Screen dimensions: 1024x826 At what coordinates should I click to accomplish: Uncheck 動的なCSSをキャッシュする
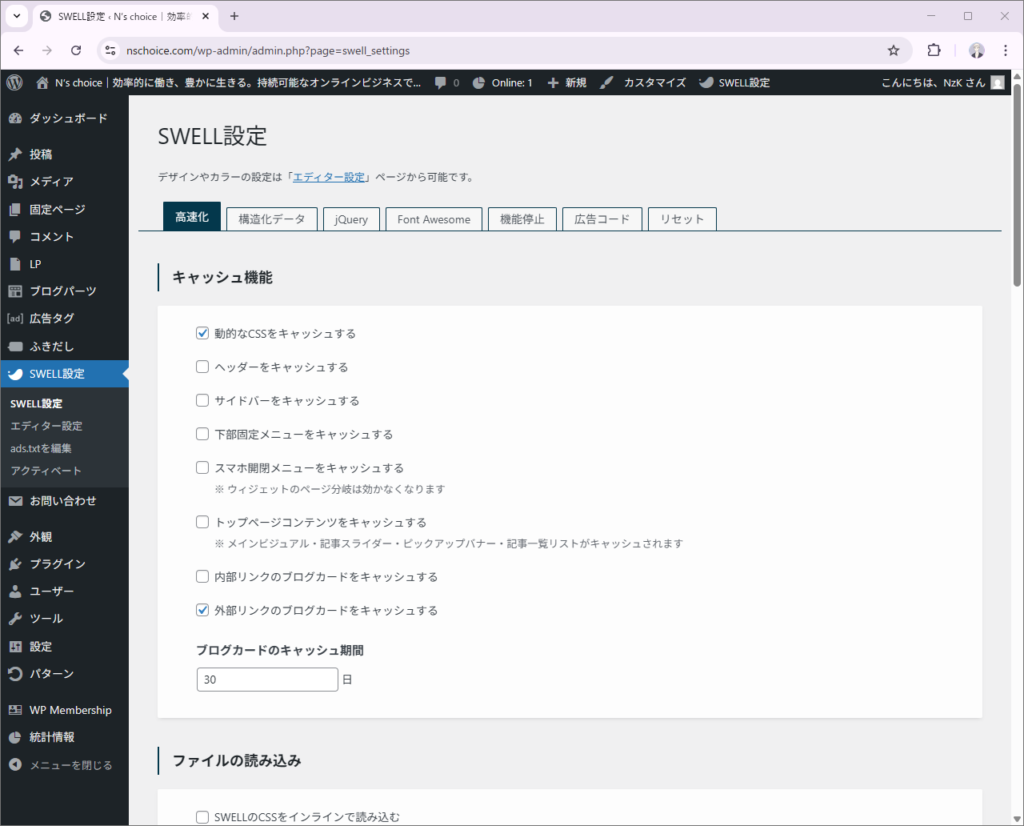pyautogui.click(x=202, y=333)
